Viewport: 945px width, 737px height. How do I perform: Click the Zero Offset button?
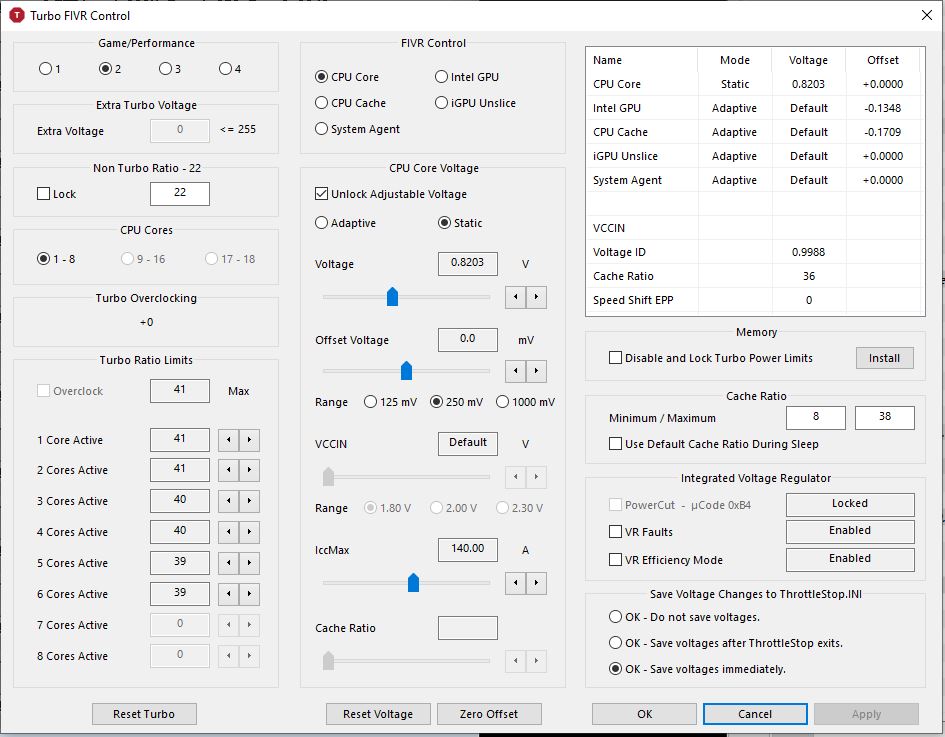[x=489, y=714]
